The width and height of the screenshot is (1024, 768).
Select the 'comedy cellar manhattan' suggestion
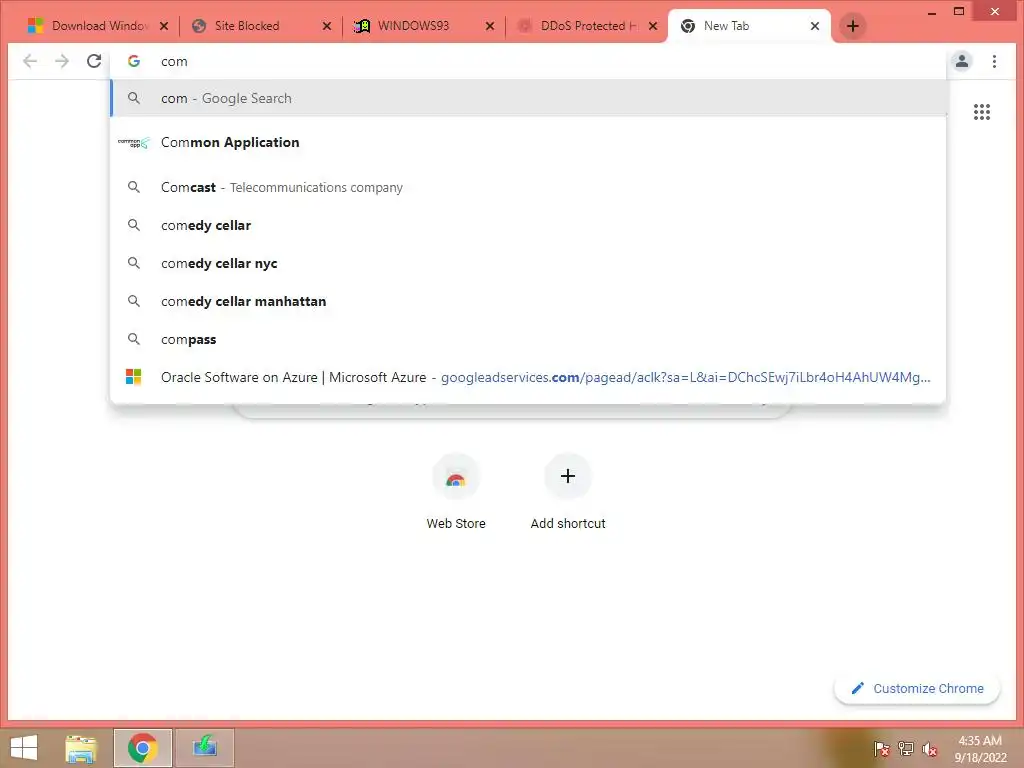[x=529, y=301]
